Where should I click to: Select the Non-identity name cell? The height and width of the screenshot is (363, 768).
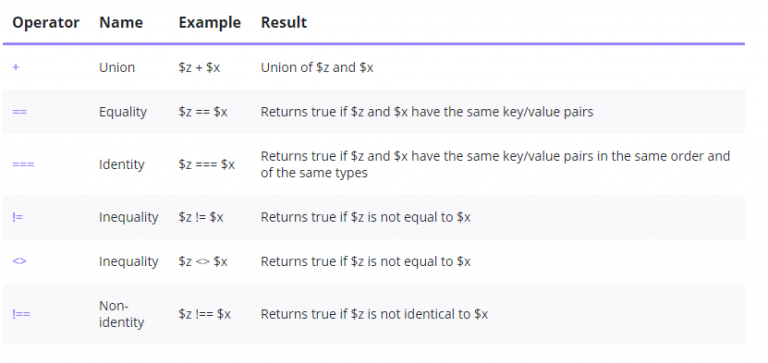[x=121, y=314]
